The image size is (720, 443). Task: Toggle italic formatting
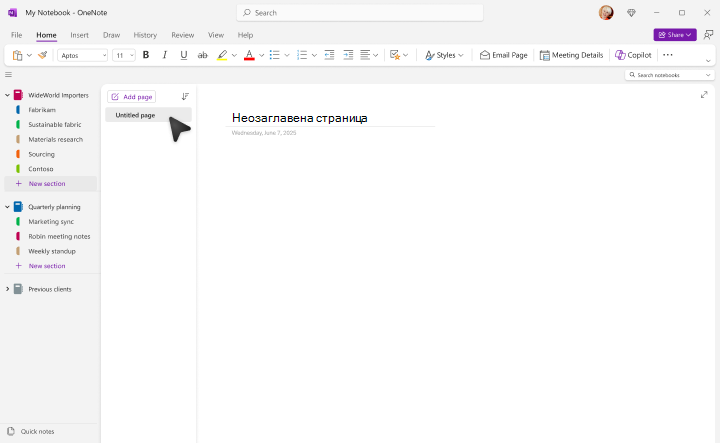click(x=164, y=55)
